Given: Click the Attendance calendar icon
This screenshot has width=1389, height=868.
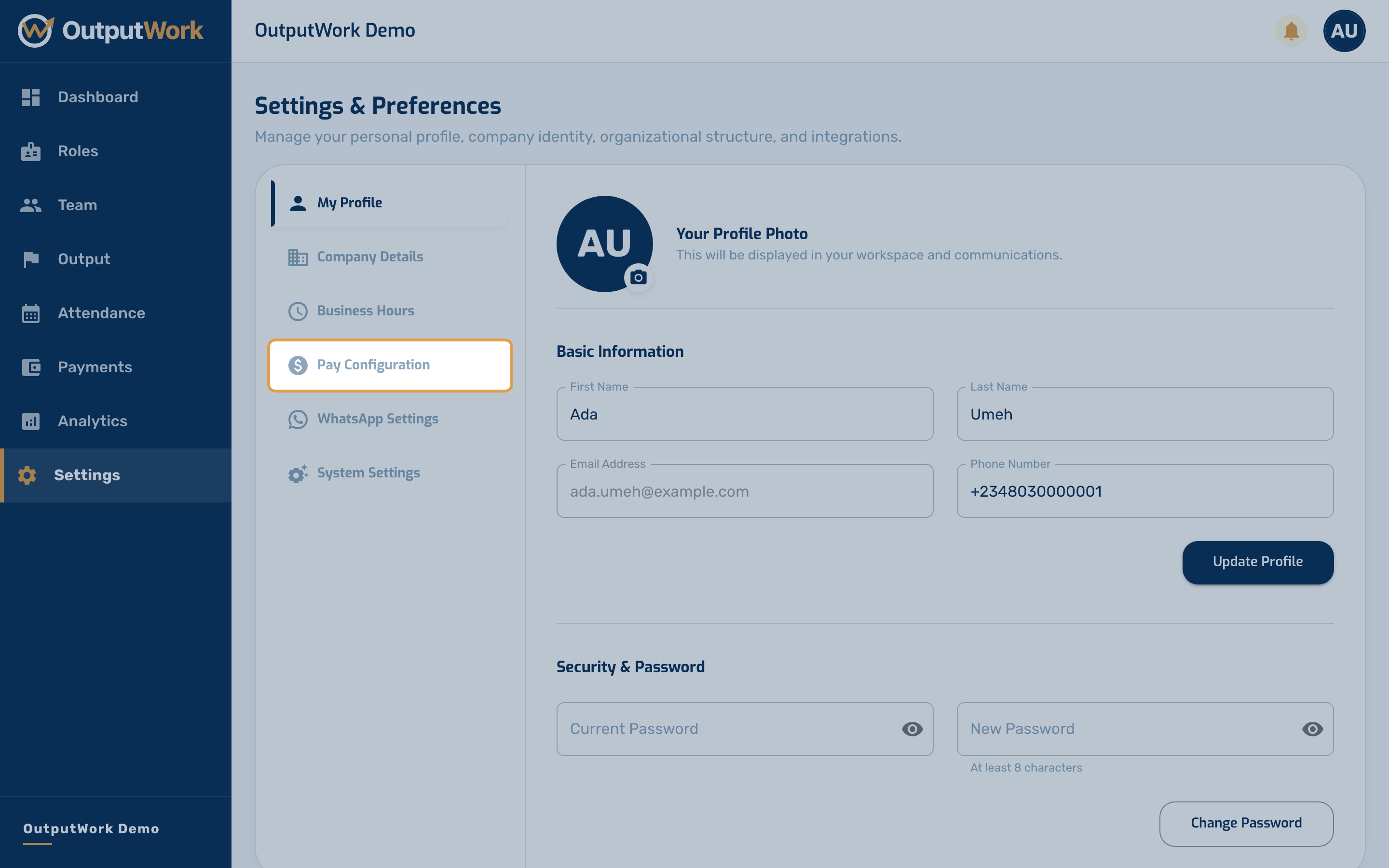Looking at the screenshot, I should (x=31, y=313).
